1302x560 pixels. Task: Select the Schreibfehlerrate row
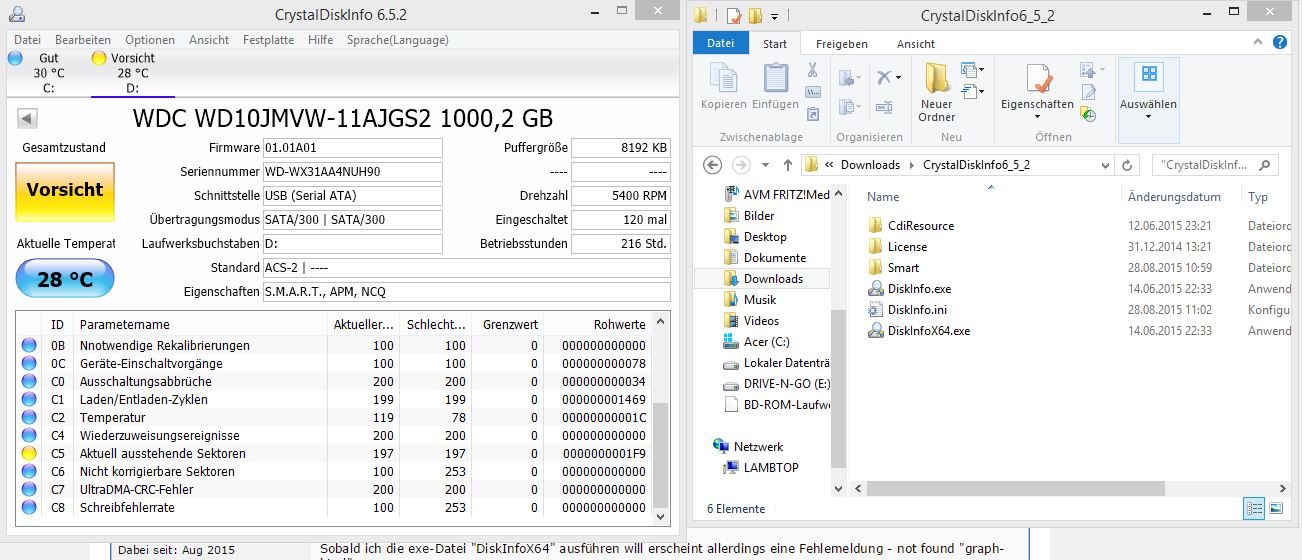334,507
